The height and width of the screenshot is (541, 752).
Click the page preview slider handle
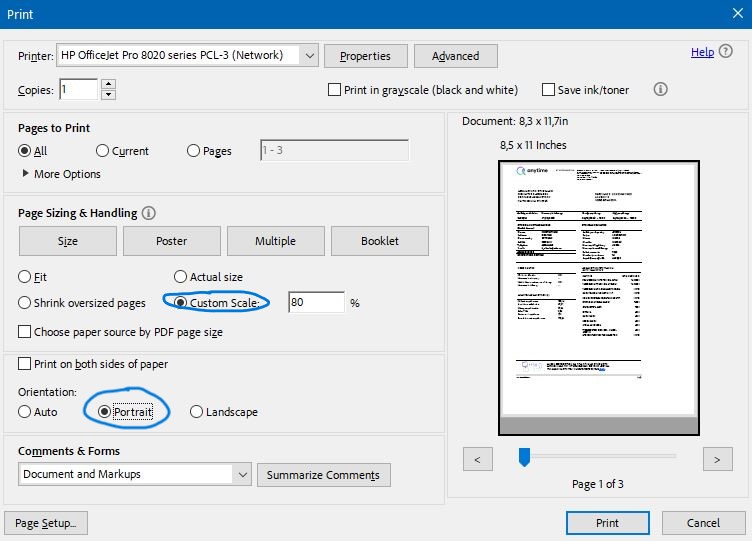coord(522,457)
